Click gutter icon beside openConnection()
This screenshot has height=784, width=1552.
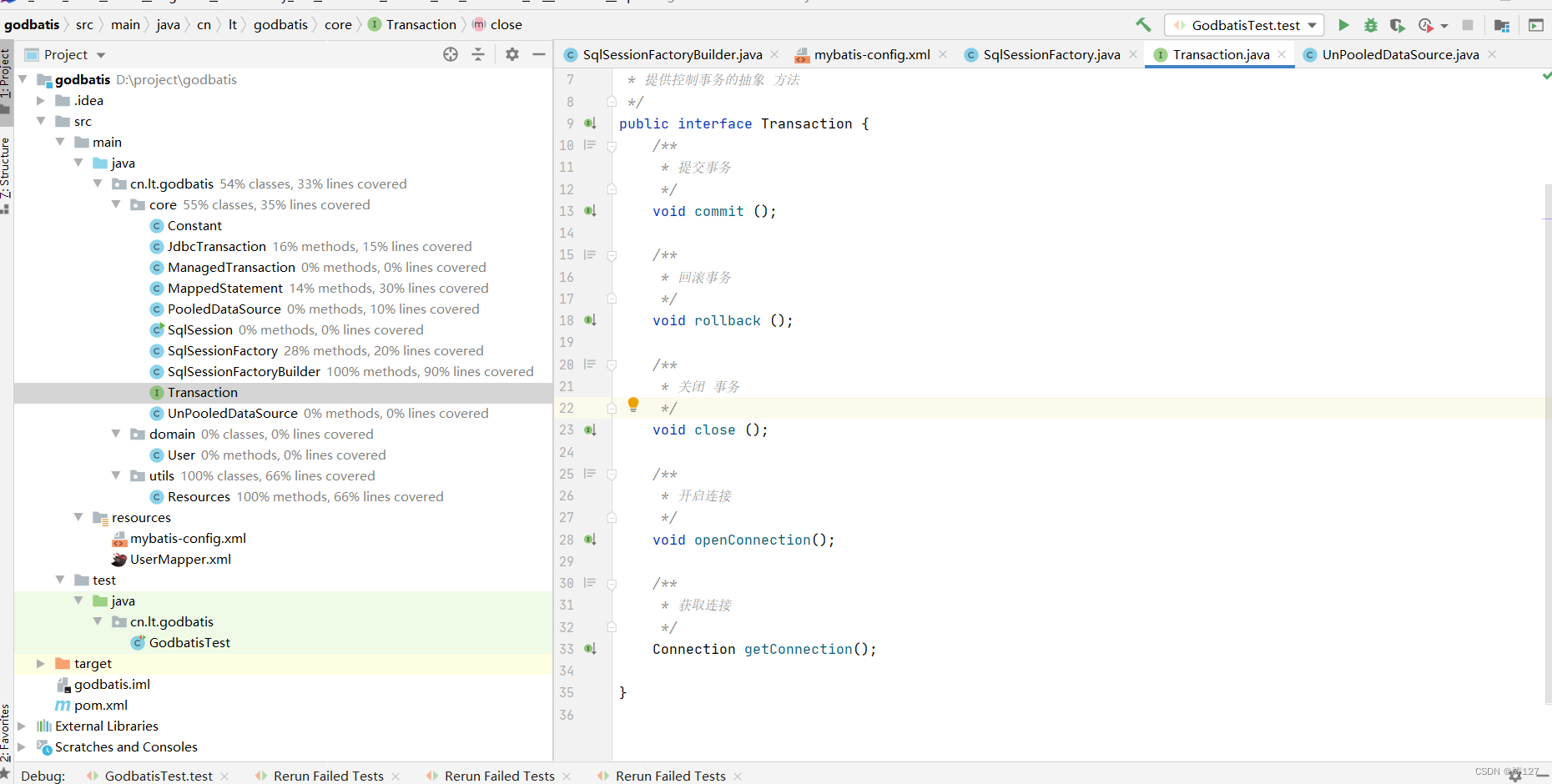(590, 540)
